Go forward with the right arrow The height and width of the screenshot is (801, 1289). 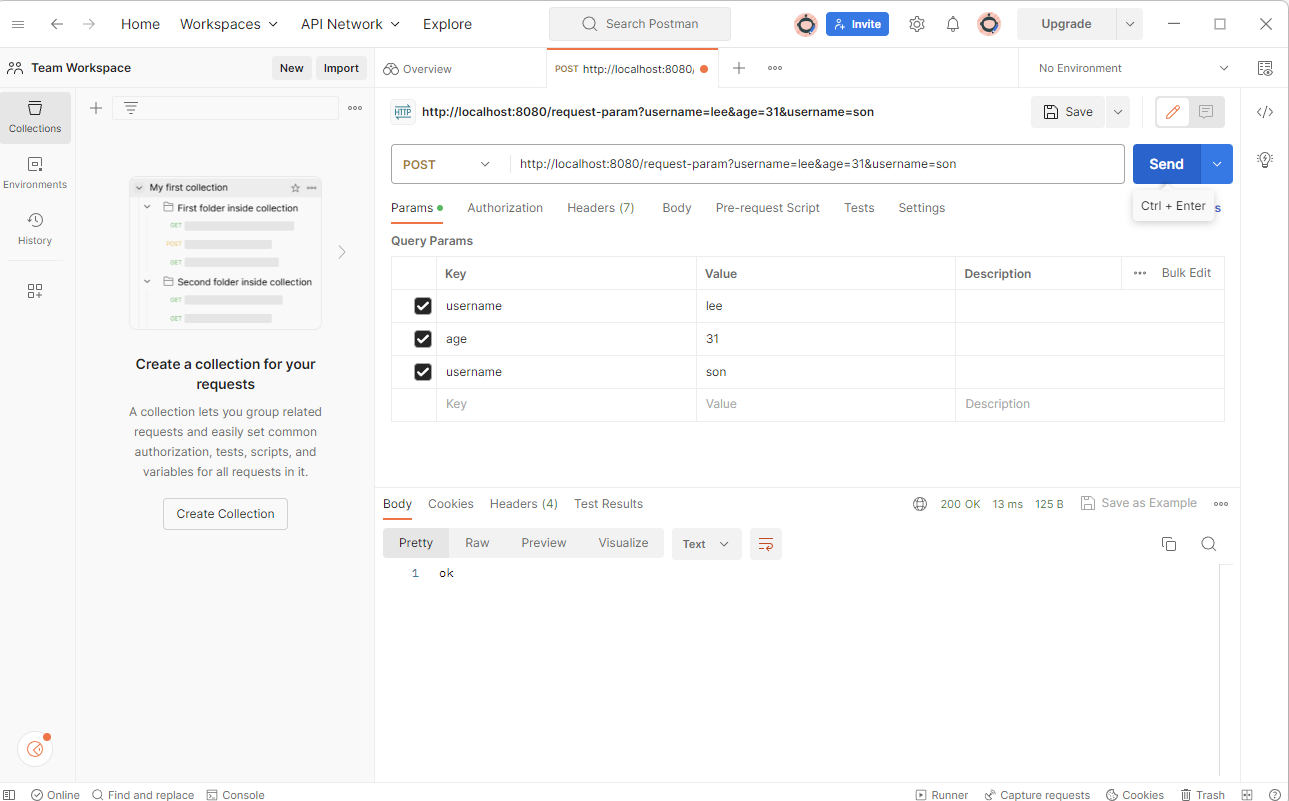click(89, 24)
